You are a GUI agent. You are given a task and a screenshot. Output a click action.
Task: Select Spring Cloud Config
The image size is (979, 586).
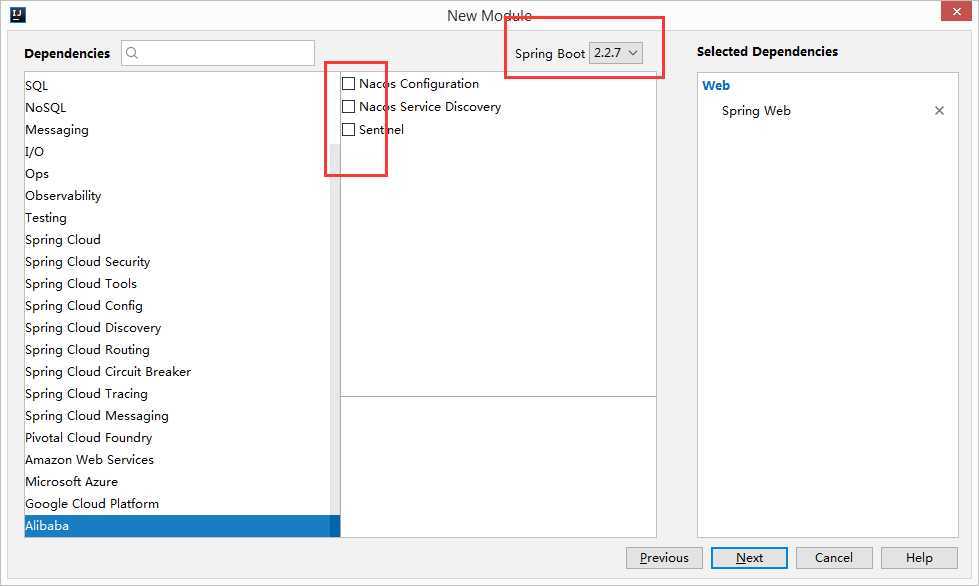[x=177, y=306]
